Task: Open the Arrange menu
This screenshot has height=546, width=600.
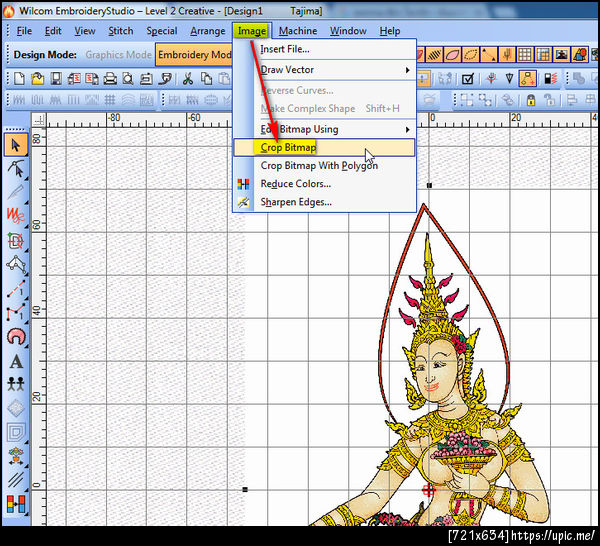Action: tap(208, 31)
